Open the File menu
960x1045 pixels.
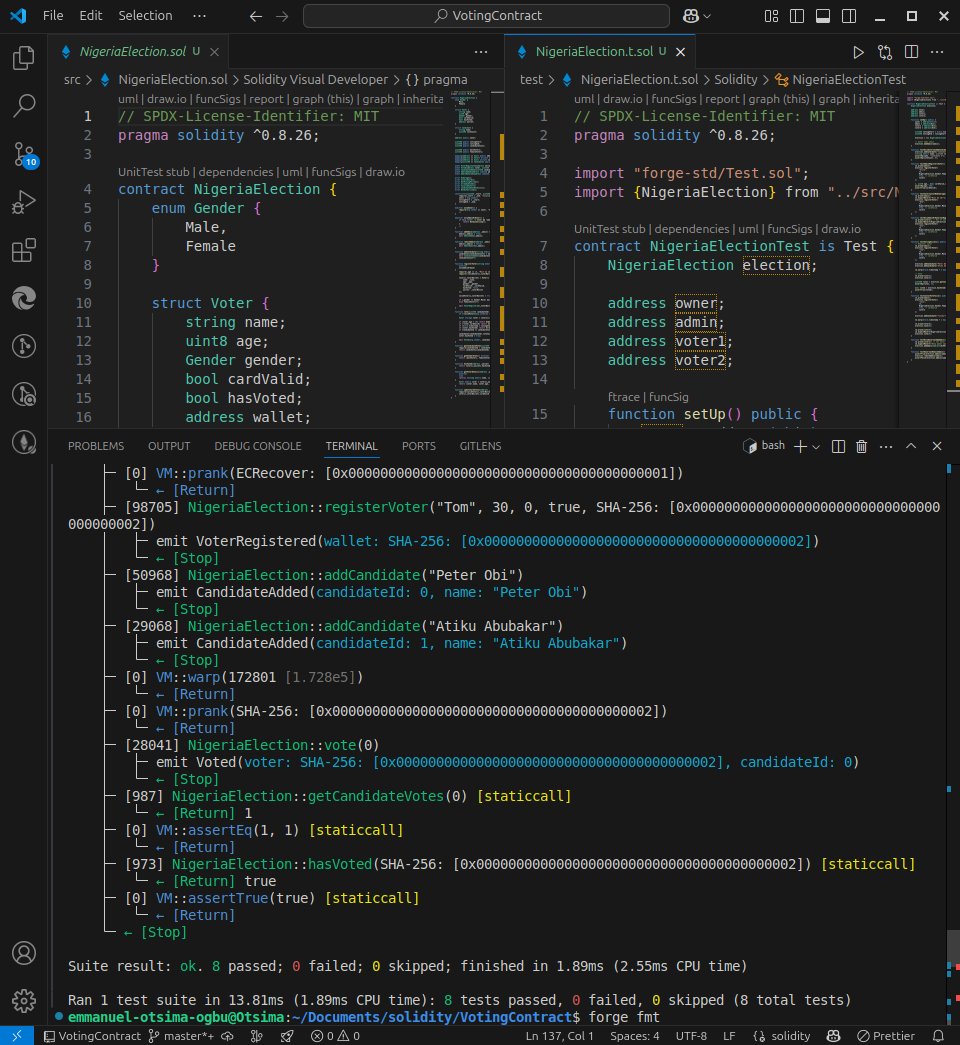click(x=53, y=15)
